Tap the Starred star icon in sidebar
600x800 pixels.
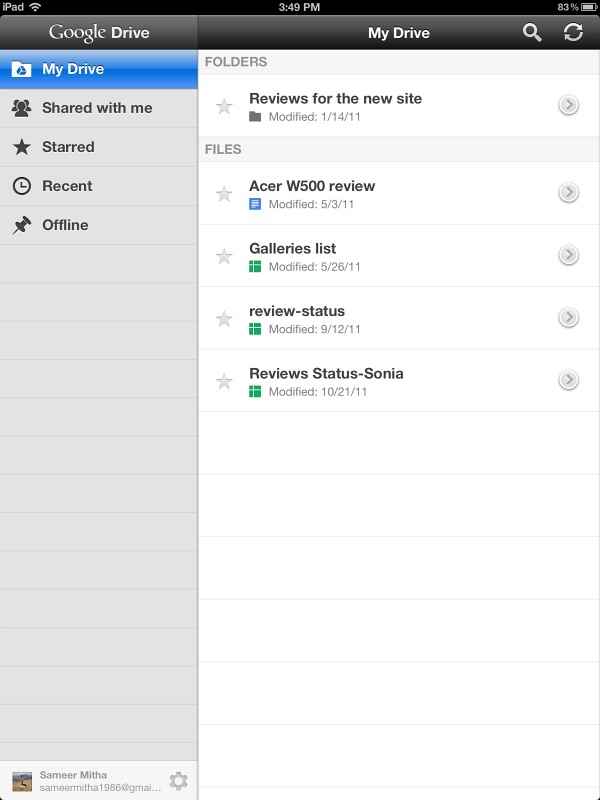pos(21,147)
